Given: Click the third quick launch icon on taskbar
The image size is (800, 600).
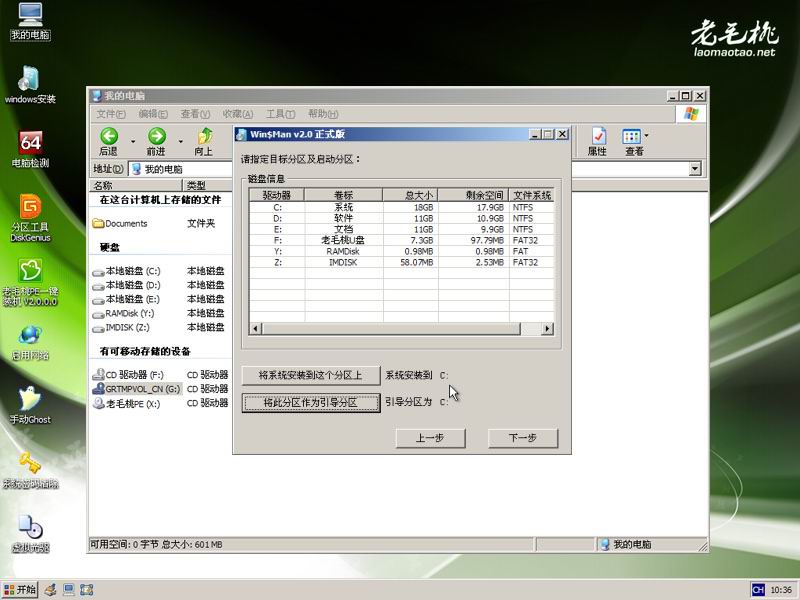Looking at the screenshot, I should pyautogui.click(x=87, y=590).
